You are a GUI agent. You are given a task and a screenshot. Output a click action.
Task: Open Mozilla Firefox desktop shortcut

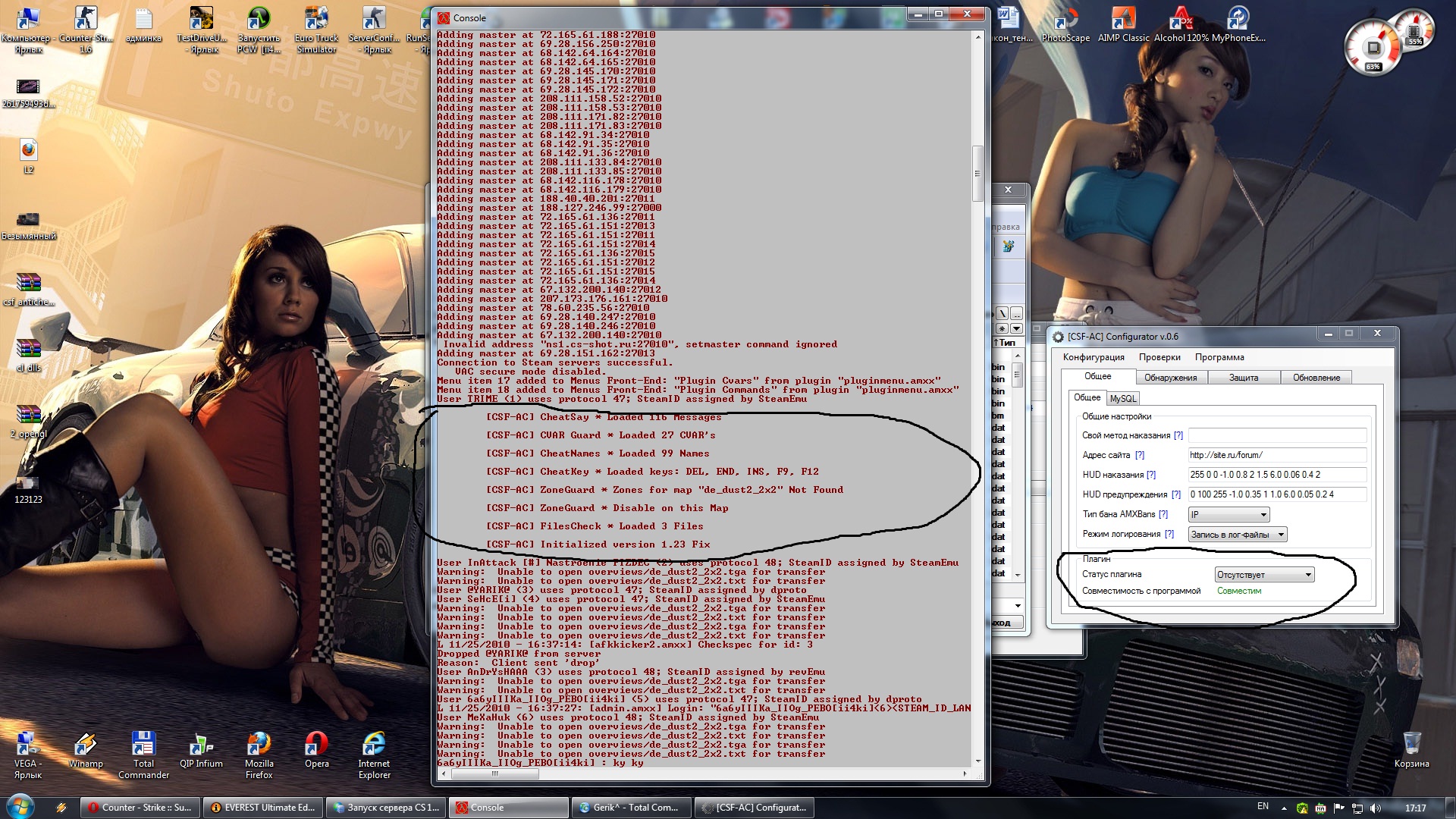[x=259, y=755]
